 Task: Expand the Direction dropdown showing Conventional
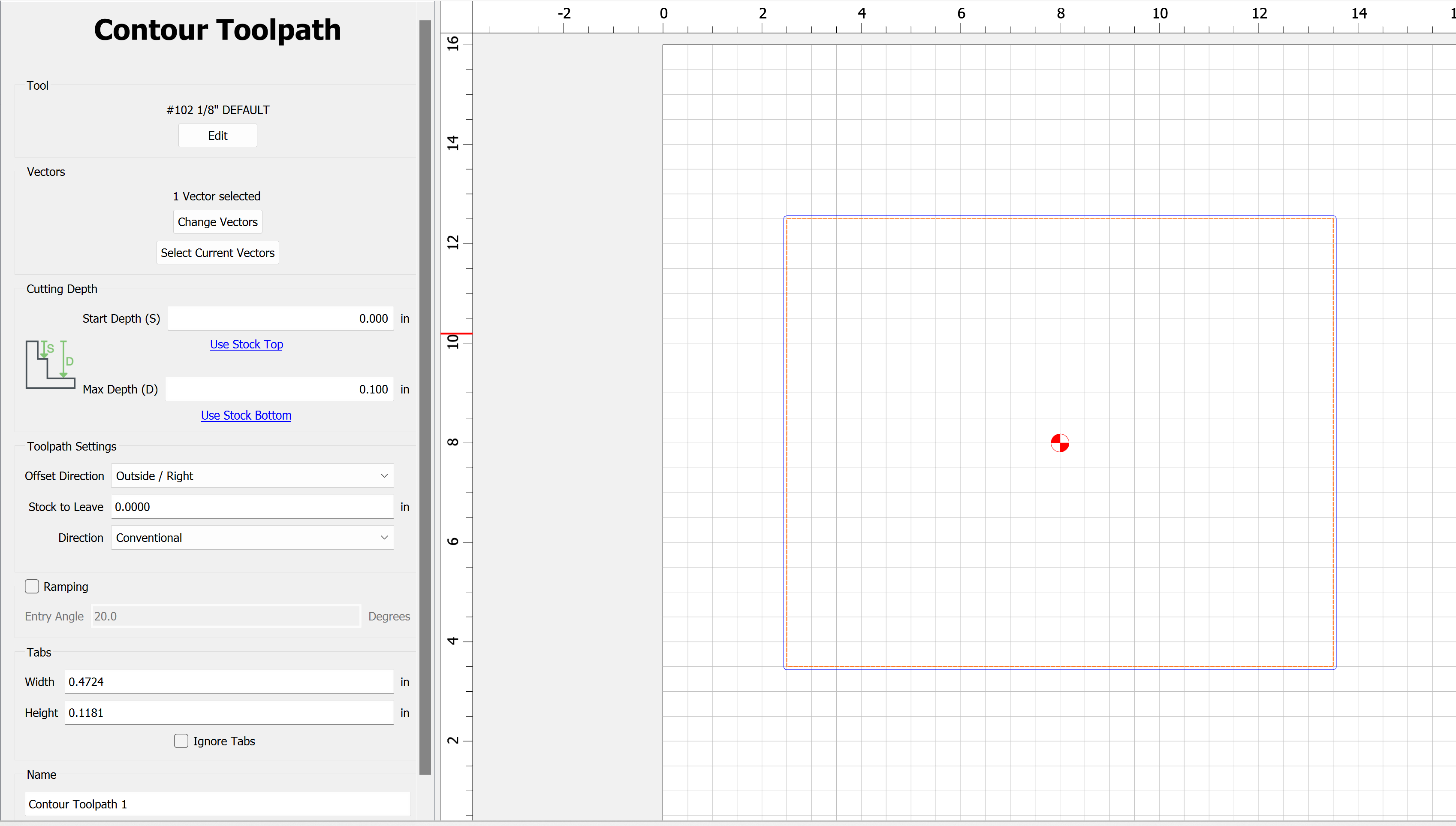point(252,537)
